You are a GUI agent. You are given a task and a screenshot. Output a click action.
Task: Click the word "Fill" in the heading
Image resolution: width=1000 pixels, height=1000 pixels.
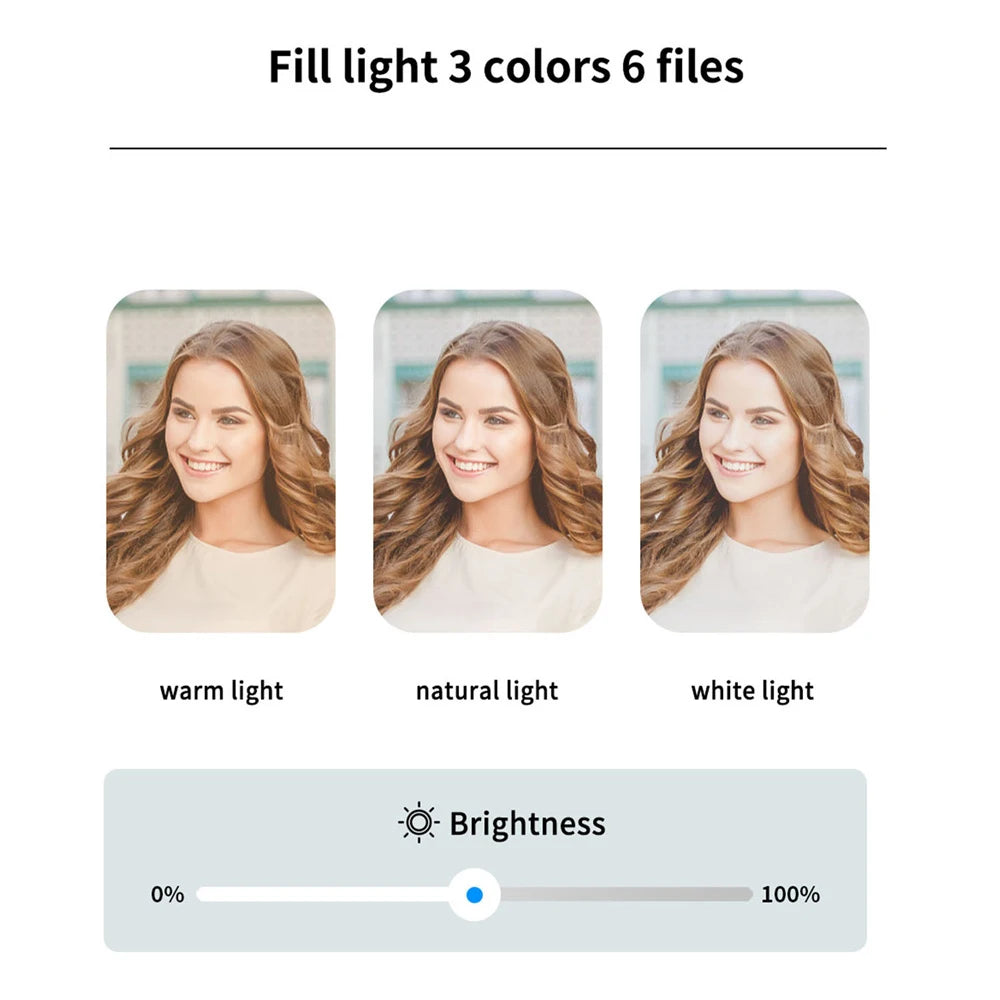[x=297, y=67]
